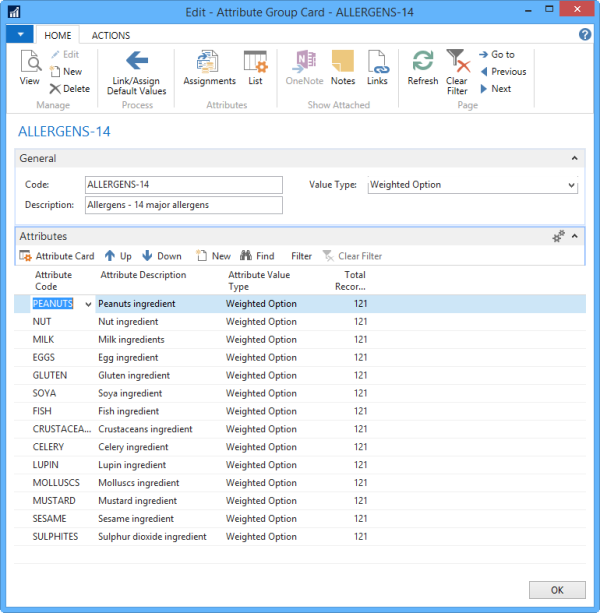
Task: Expand the PEANUTS attribute code dropdown
Action: click(x=89, y=304)
